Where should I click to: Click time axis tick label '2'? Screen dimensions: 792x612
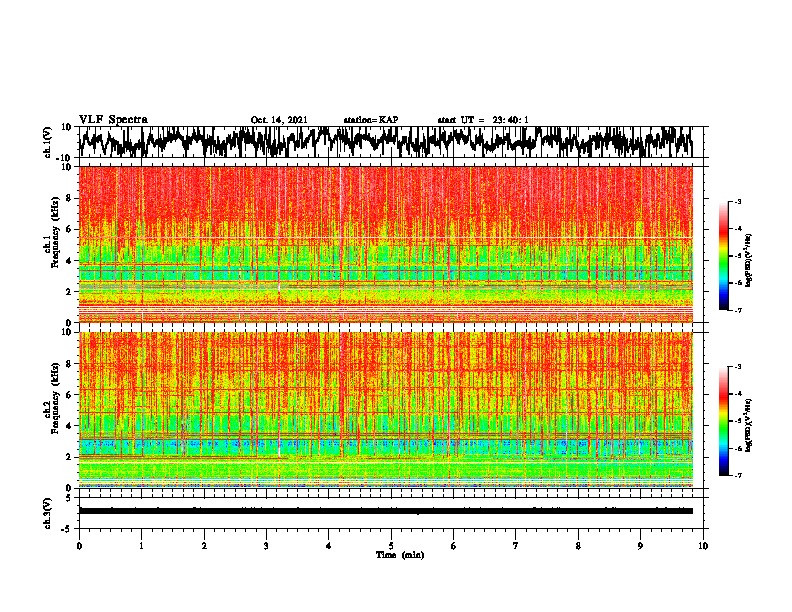pos(204,546)
